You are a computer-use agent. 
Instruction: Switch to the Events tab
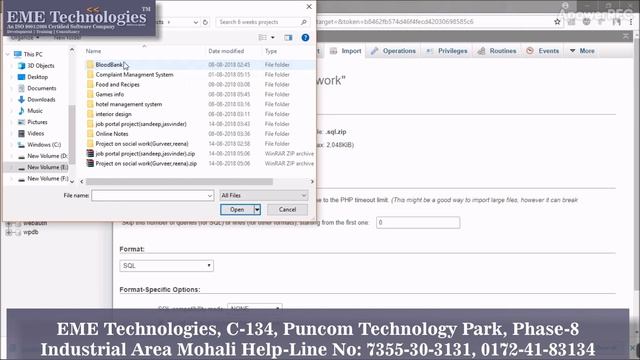click(543, 51)
